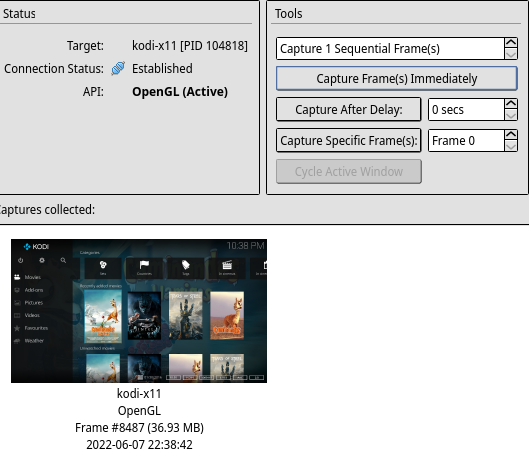Click the Capture 1 Sequential Frame(s) field

point(390,49)
